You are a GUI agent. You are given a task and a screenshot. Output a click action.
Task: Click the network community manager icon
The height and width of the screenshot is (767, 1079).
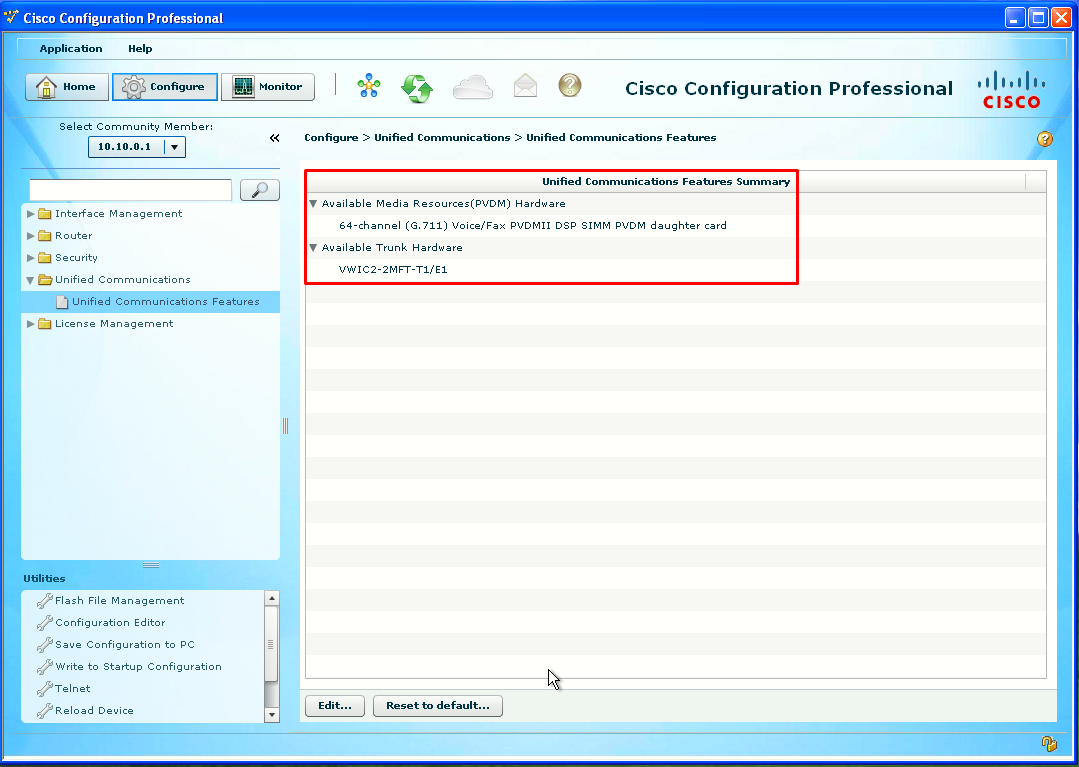(369, 86)
